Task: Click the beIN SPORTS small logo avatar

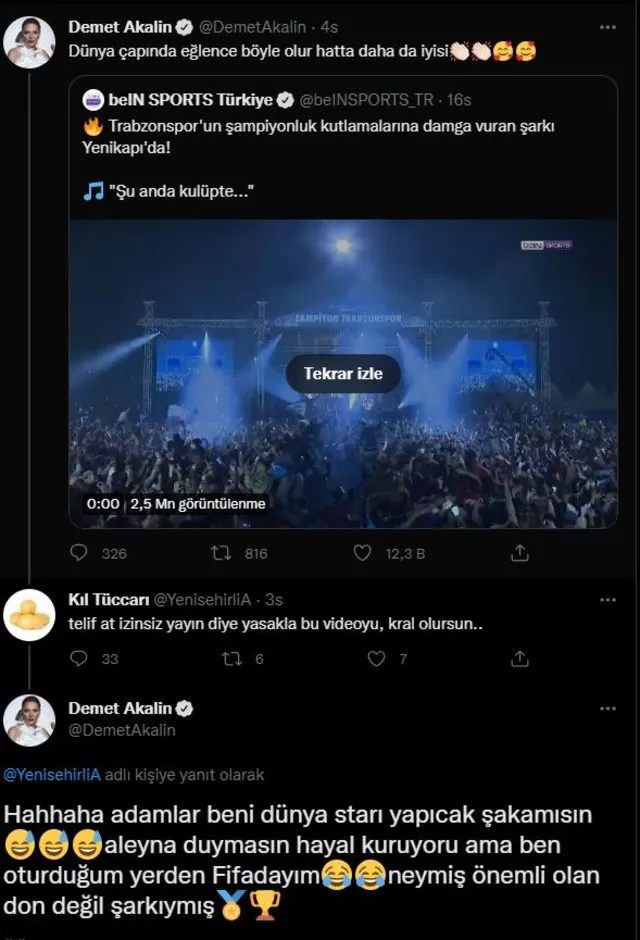Action: (93, 100)
